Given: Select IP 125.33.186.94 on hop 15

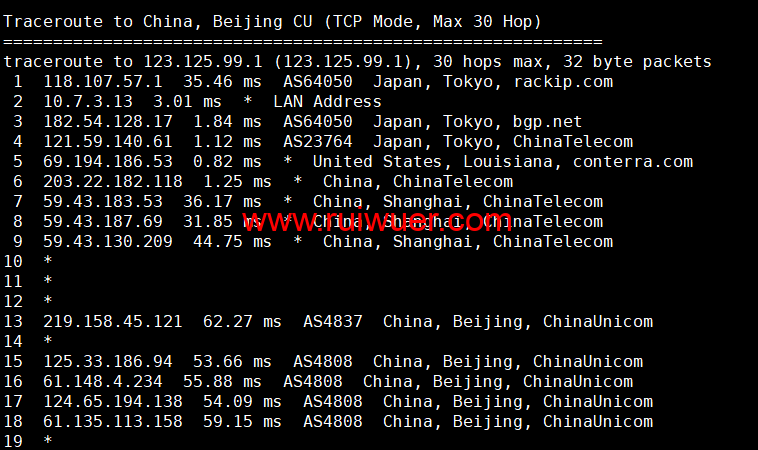Looking at the screenshot, I should (107, 362).
